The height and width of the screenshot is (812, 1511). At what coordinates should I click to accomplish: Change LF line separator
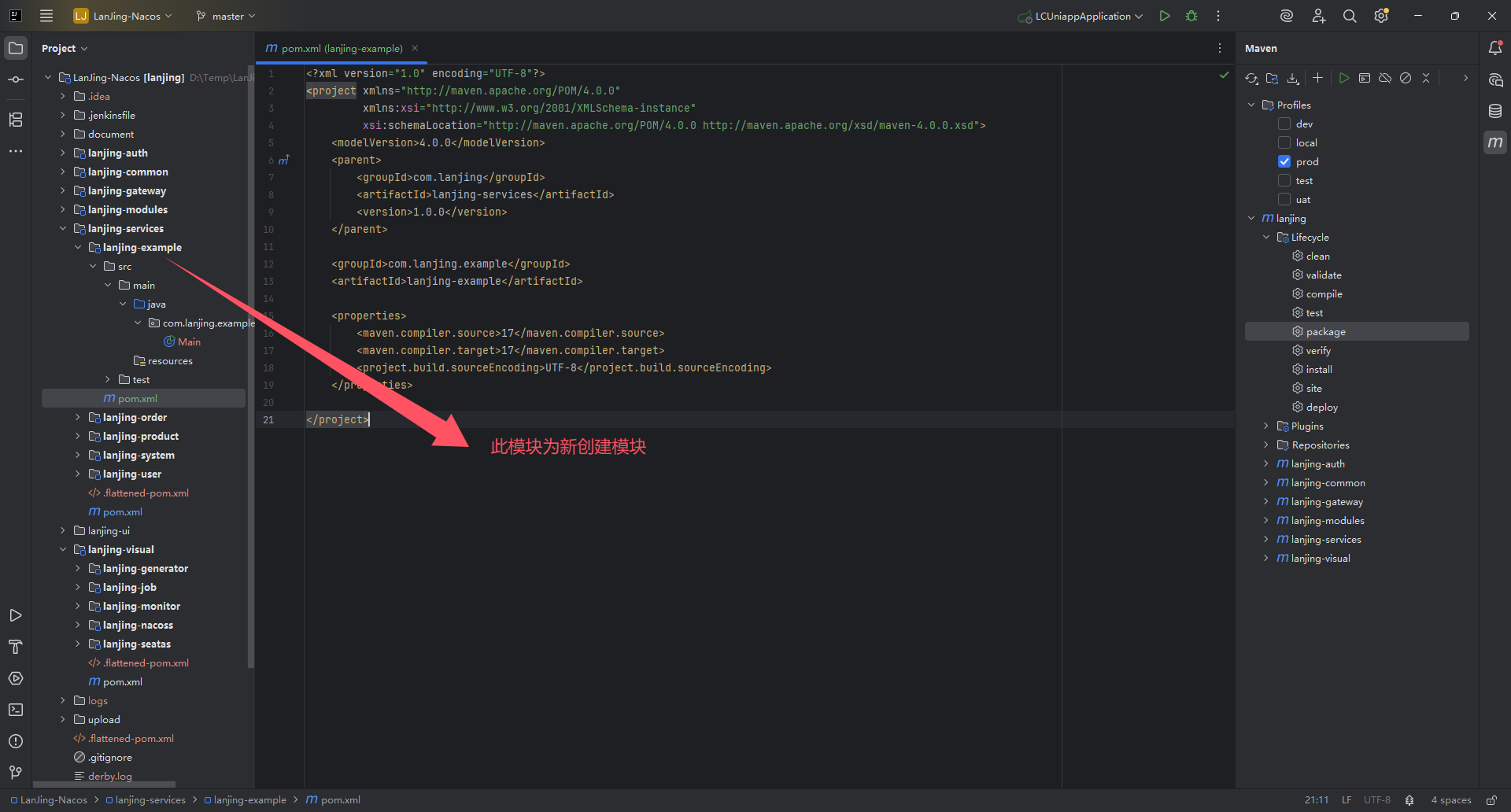click(x=1347, y=799)
